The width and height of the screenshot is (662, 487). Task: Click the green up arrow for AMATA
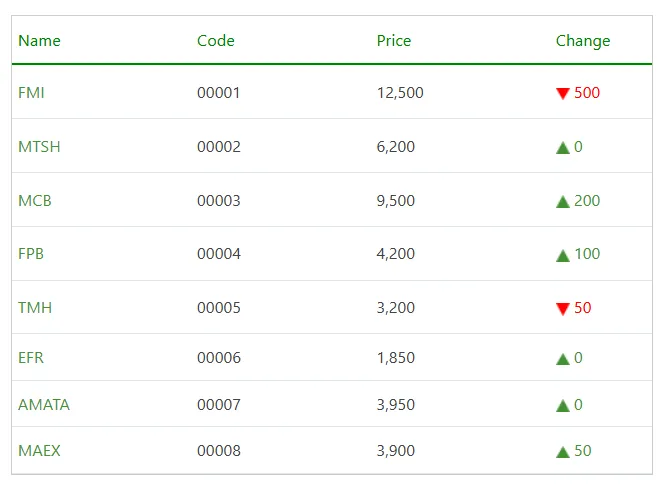(x=563, y=406)
